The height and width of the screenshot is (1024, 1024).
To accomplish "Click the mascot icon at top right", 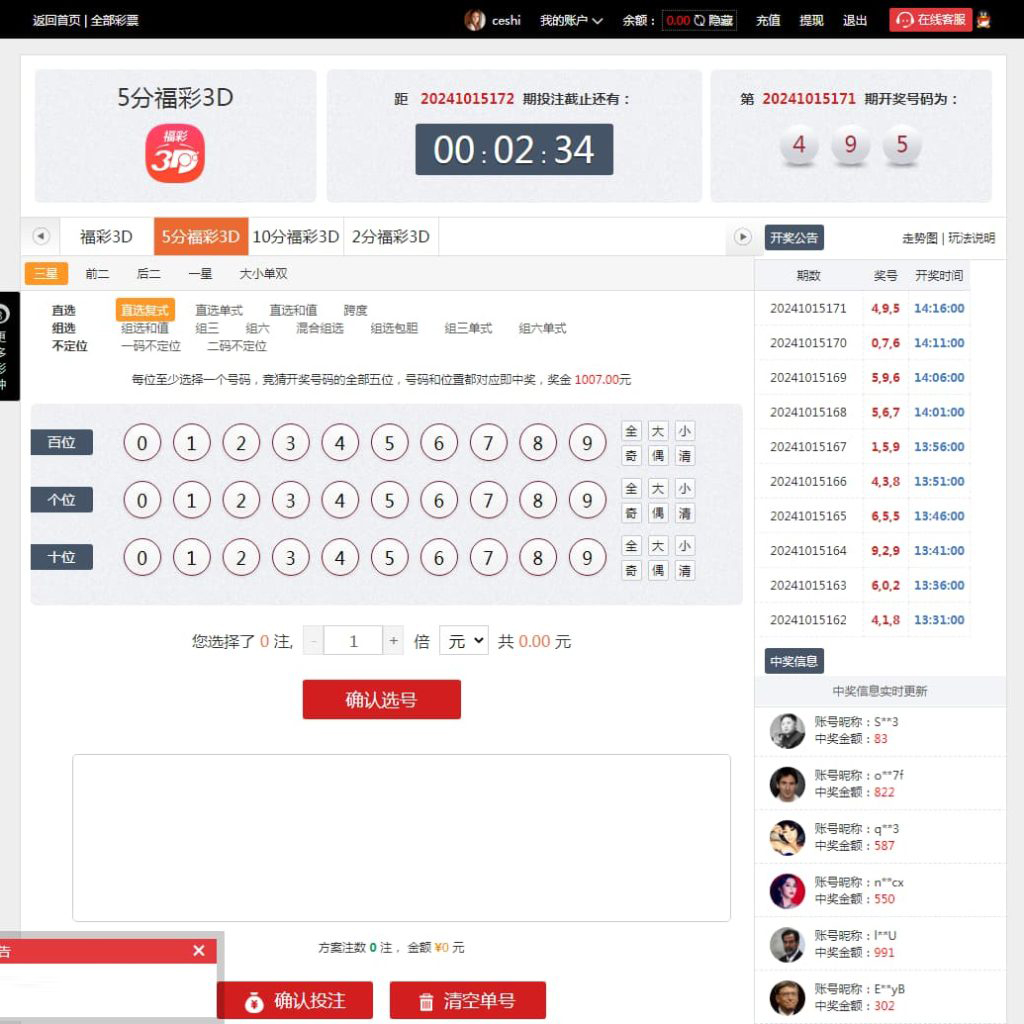I will [x=984, y=20].
